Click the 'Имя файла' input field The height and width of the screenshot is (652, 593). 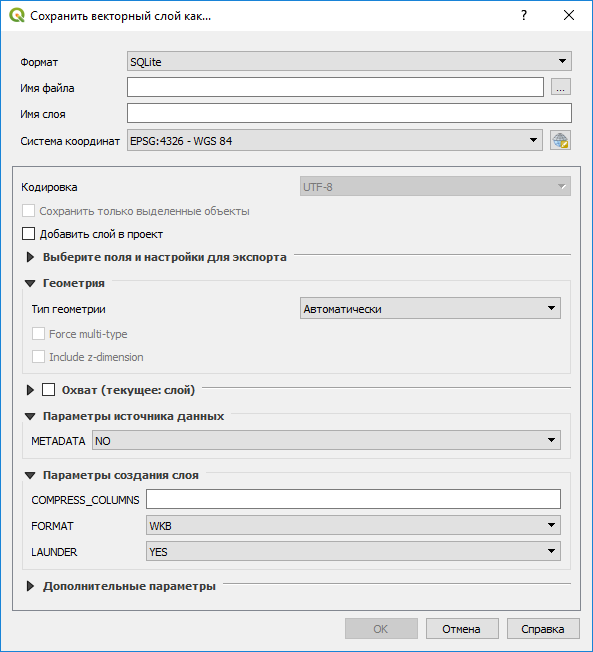click(335, 87)
